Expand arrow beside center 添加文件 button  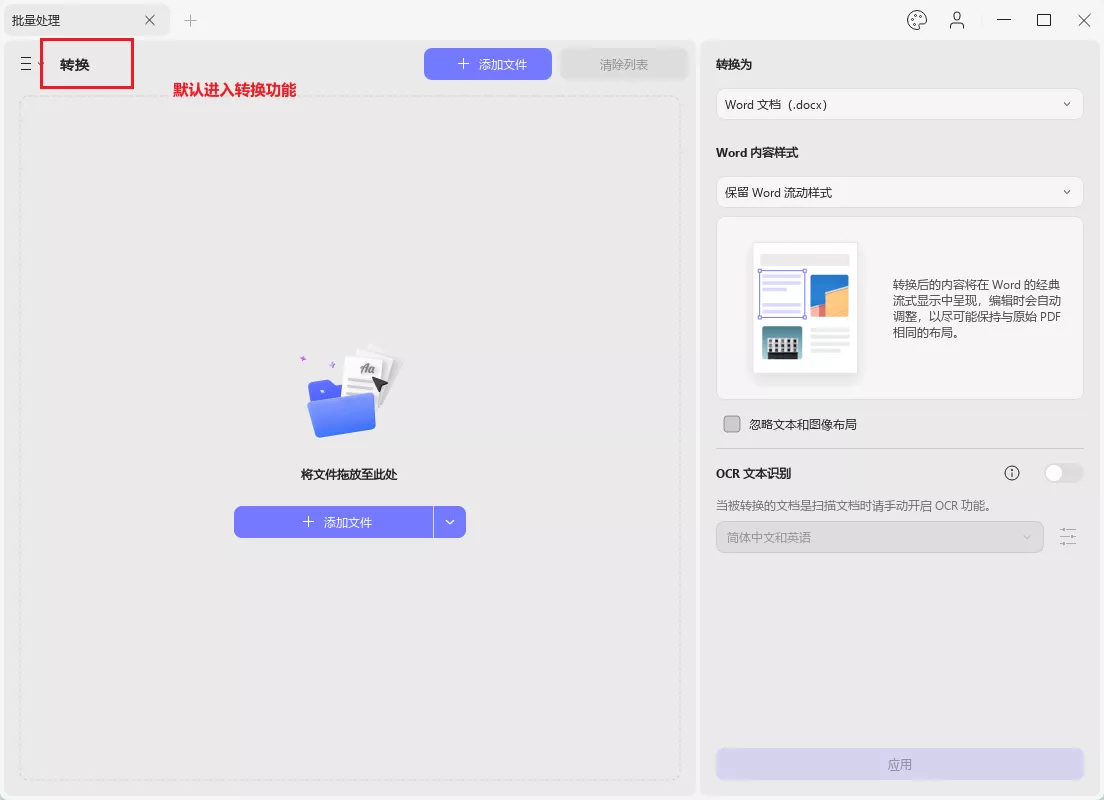pyautogui.click(x=450, y=522)
